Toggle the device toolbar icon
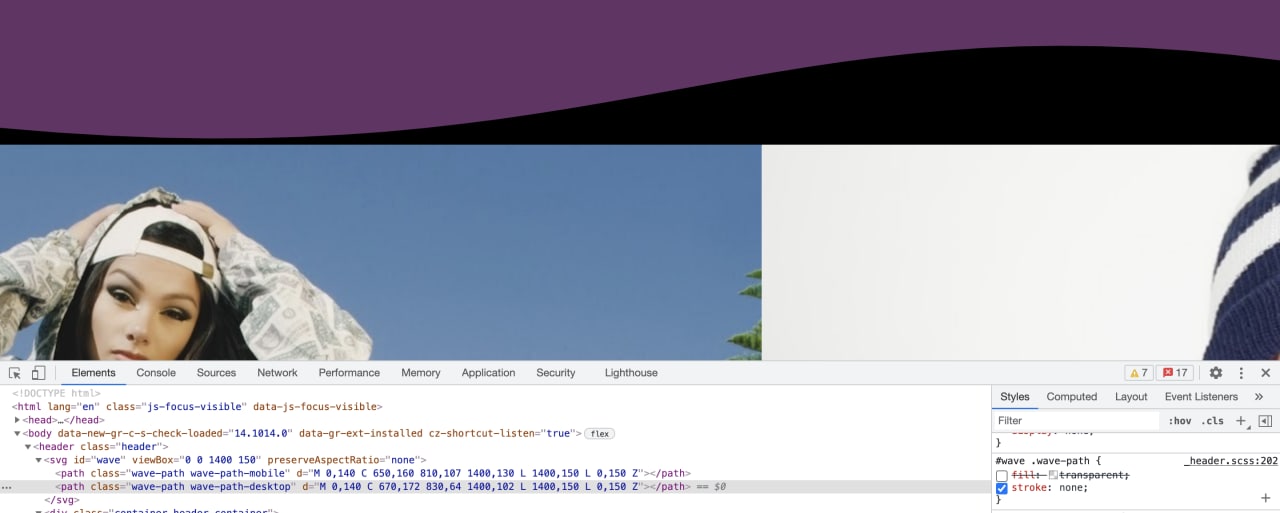Image resolution: width=1280 pixels, height=513 pixels. 38,373
